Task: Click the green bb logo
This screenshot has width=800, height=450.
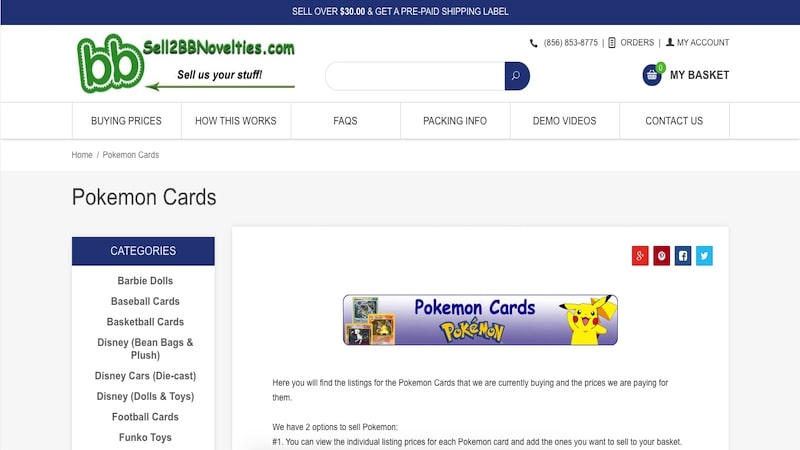Action: (x=110, y=64)
